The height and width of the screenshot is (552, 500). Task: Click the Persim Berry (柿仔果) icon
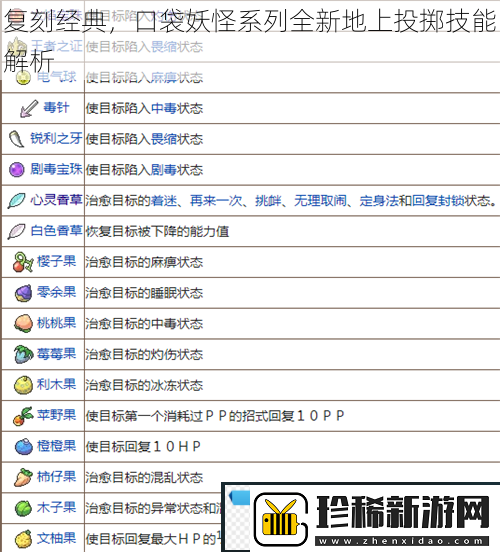click(23, 477)
